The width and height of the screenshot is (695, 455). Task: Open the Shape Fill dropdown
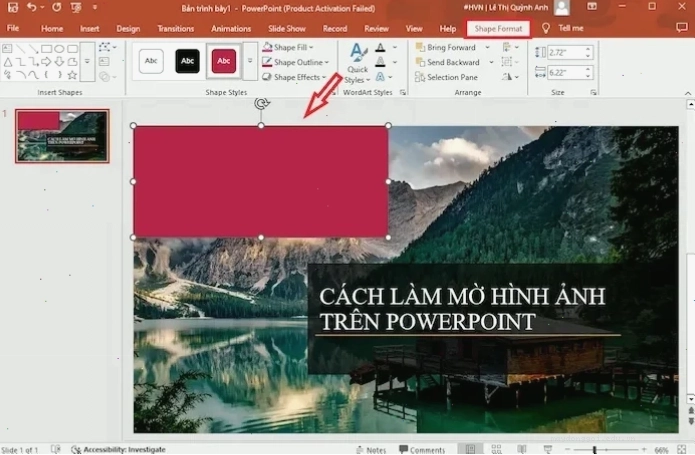(x=288, y=47)
